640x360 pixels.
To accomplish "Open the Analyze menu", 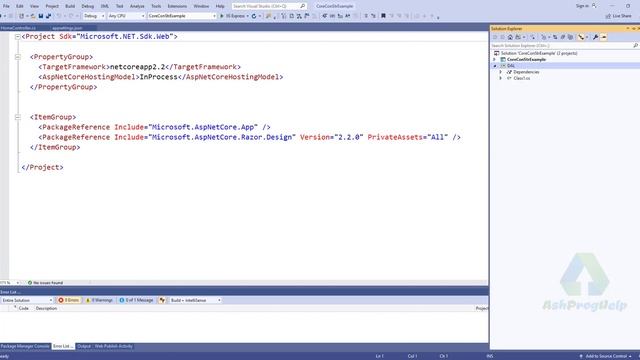I will pos(137,6).
